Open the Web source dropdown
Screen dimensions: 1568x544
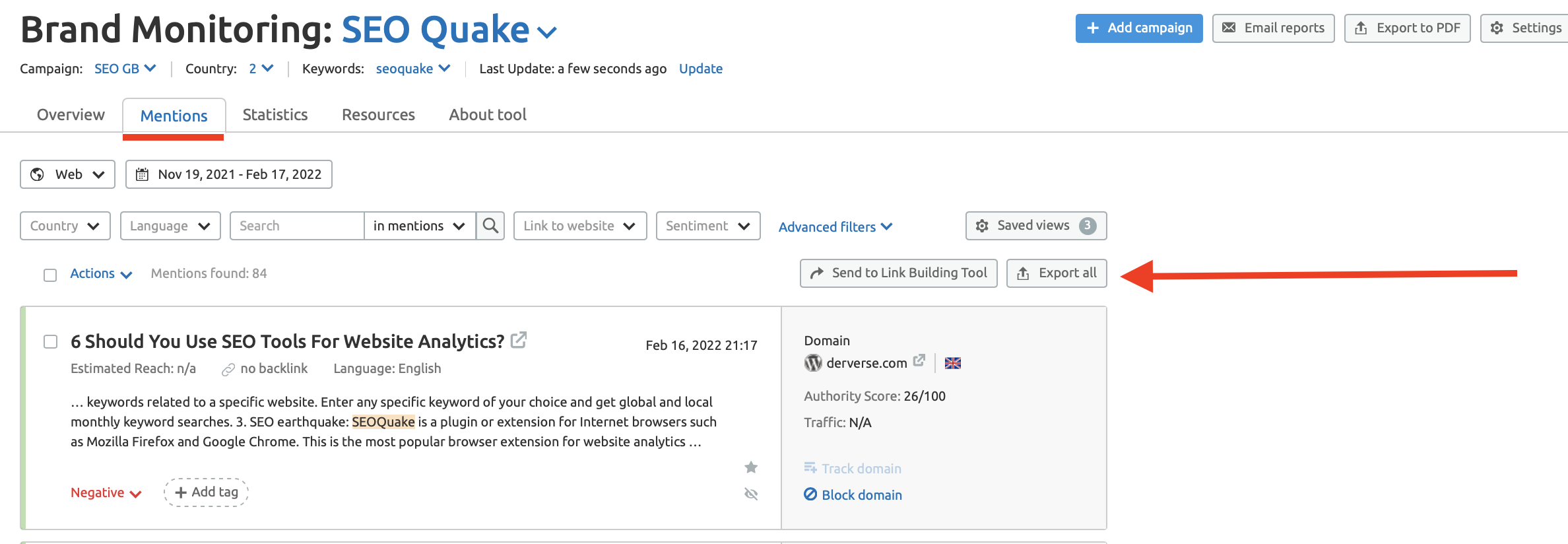pyautogui.click(x=68, y=174)
